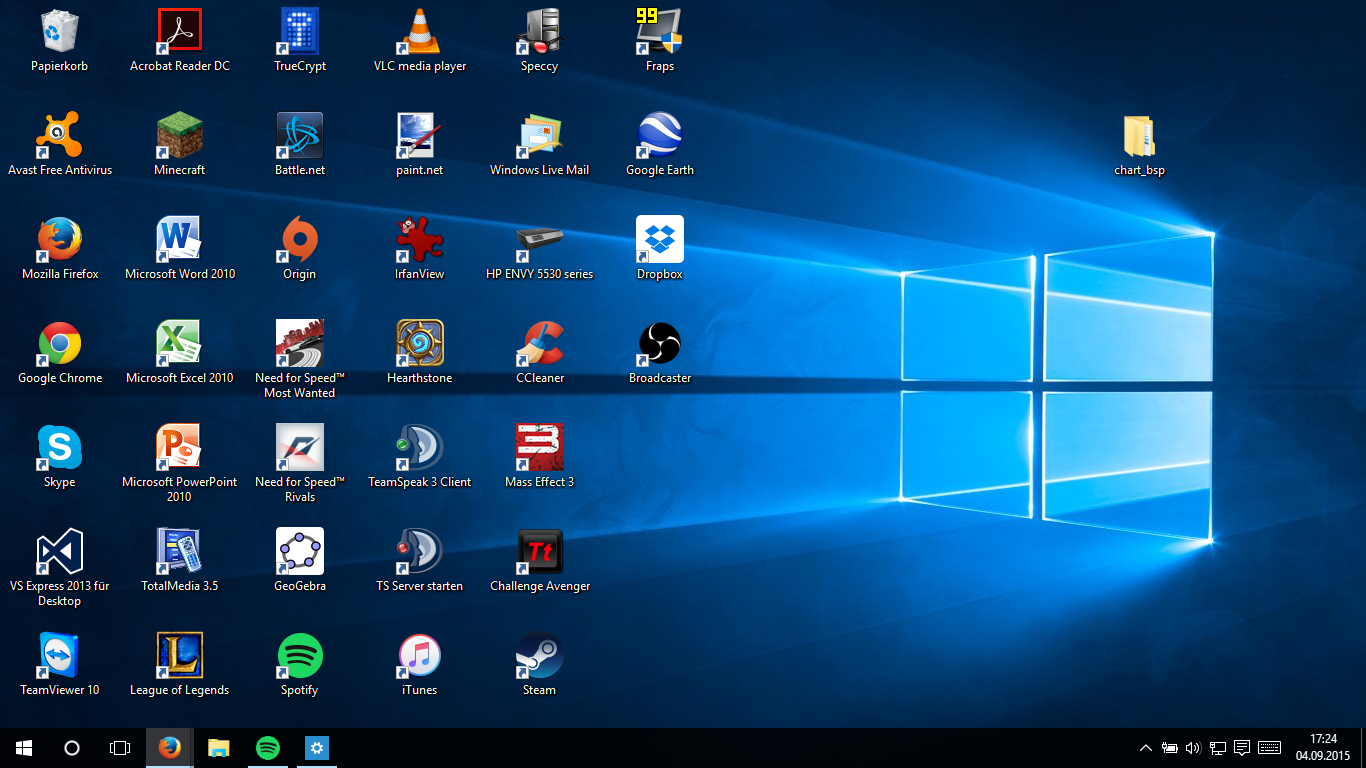Screen dimensions: 1366x768
Task: Open the Windows Start menu
Action: (24, 748)
